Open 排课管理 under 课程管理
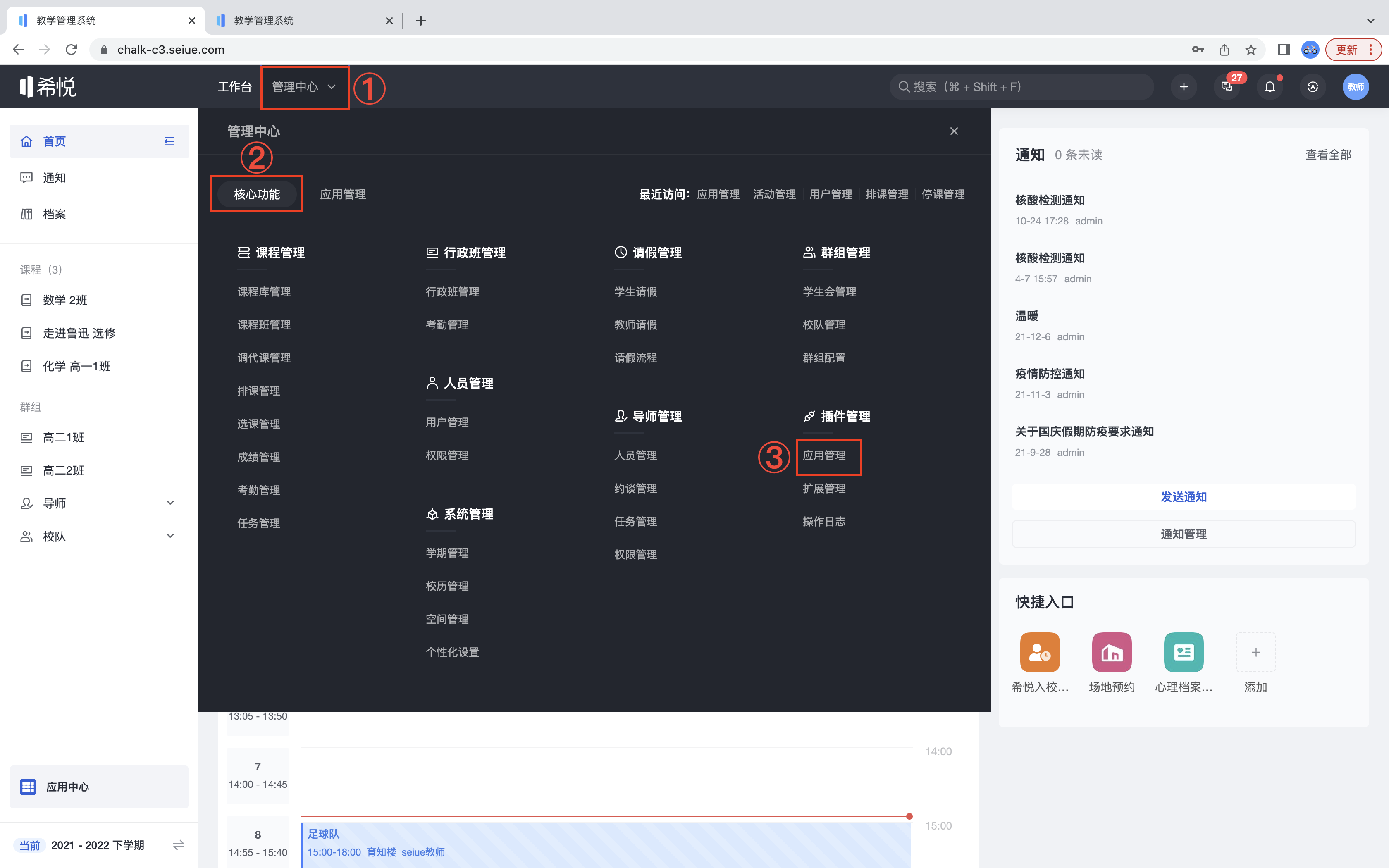This screenshot has width=1389, height=868. tap(259, 391)
